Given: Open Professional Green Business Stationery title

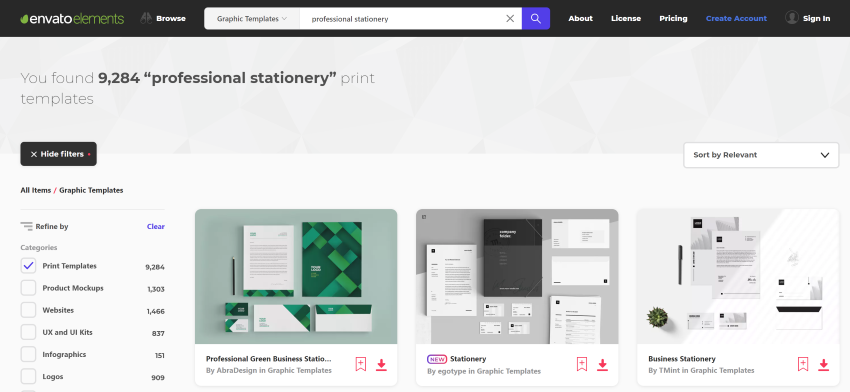Looking at the screenshot, I should (x=268, y=359).
